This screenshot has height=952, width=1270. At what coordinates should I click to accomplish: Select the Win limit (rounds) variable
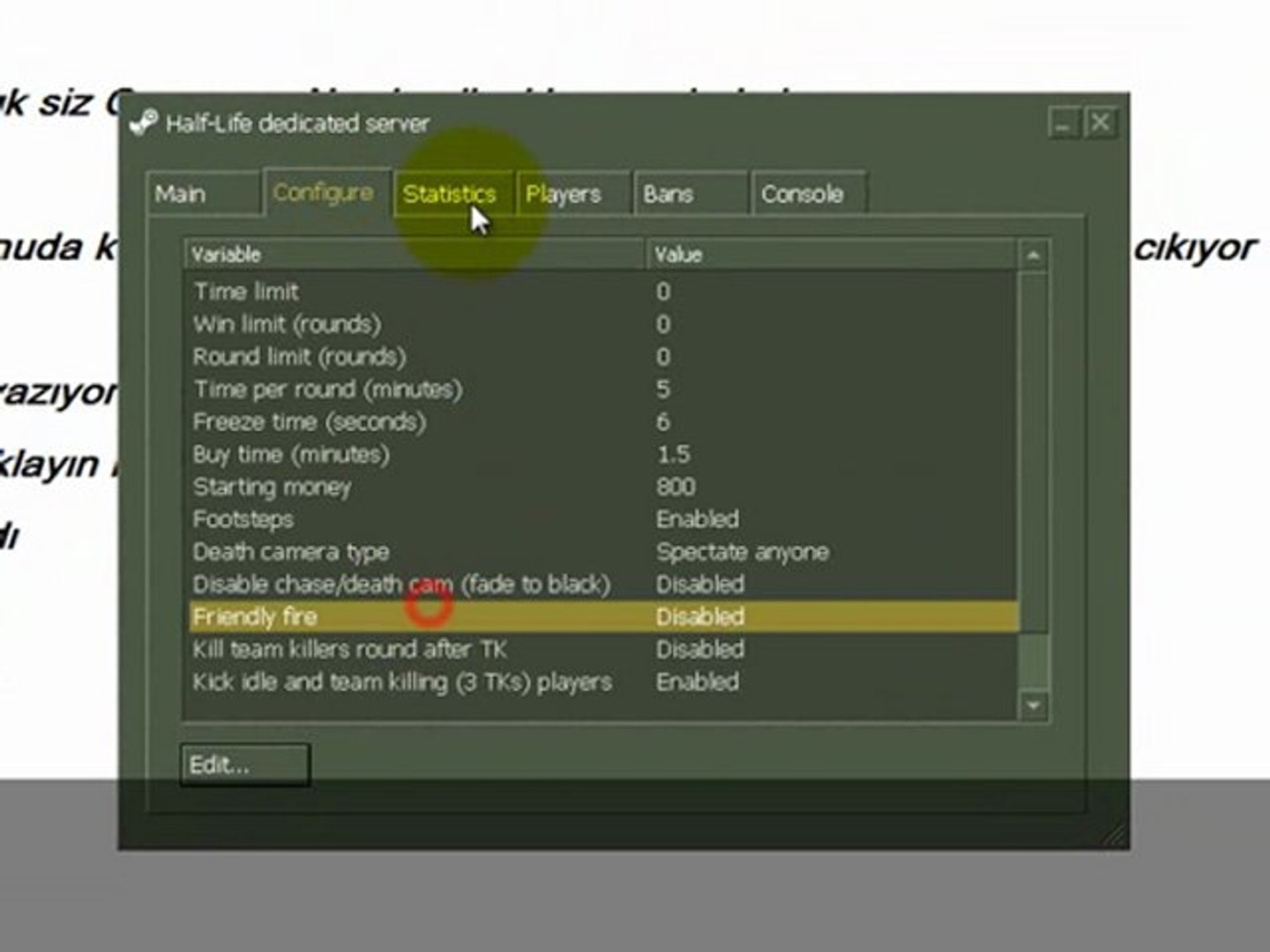603,324
